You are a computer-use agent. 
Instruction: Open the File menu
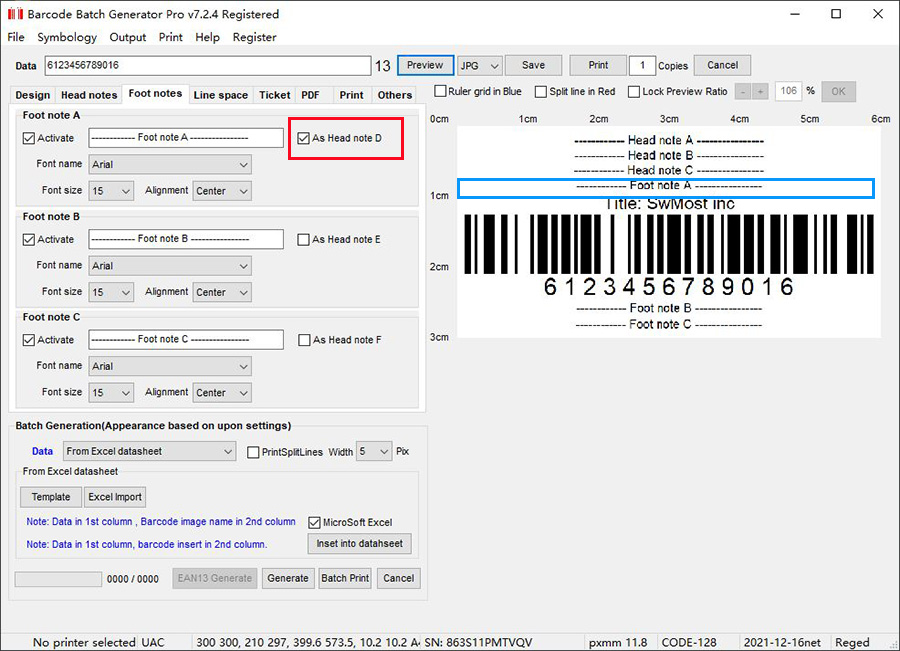[x=16, y=37]
